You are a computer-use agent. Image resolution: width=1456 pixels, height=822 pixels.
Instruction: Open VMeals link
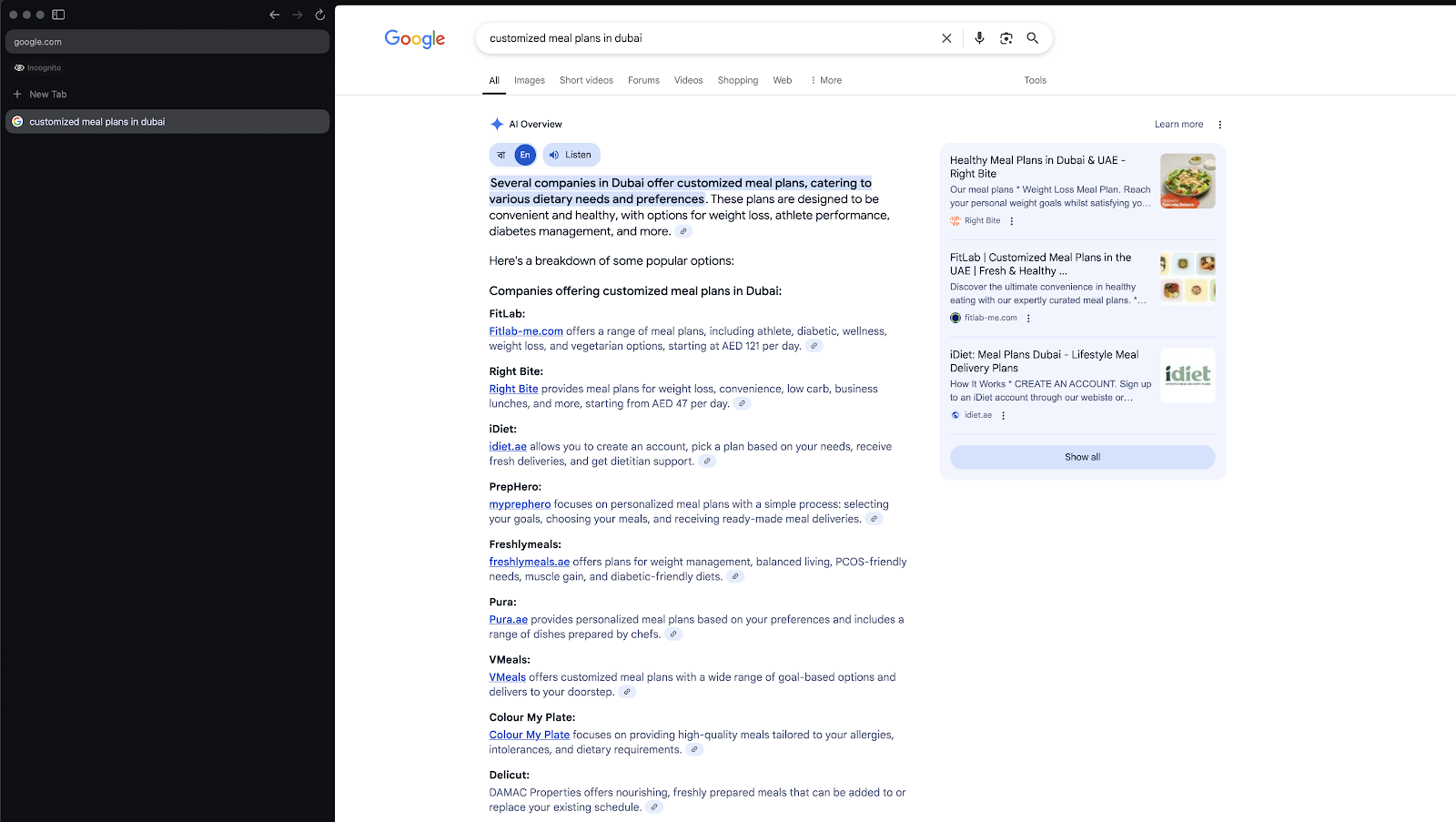coord(508,677)
